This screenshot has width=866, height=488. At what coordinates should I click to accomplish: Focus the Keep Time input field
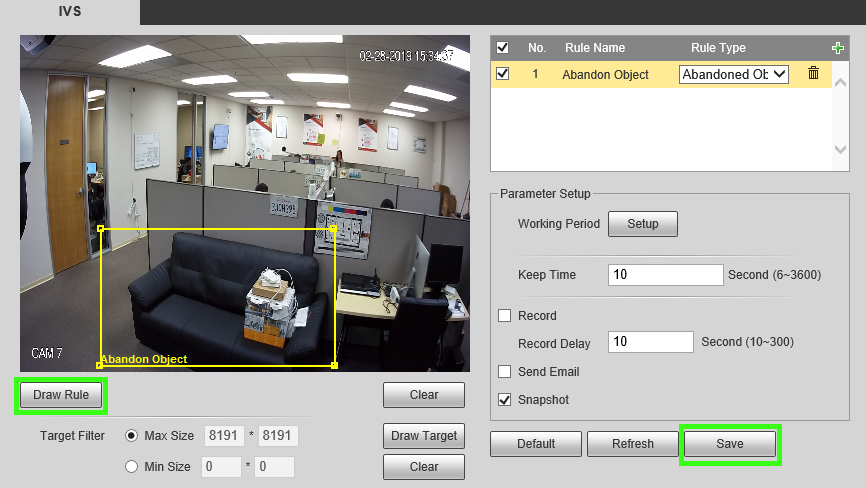point(666,274)
